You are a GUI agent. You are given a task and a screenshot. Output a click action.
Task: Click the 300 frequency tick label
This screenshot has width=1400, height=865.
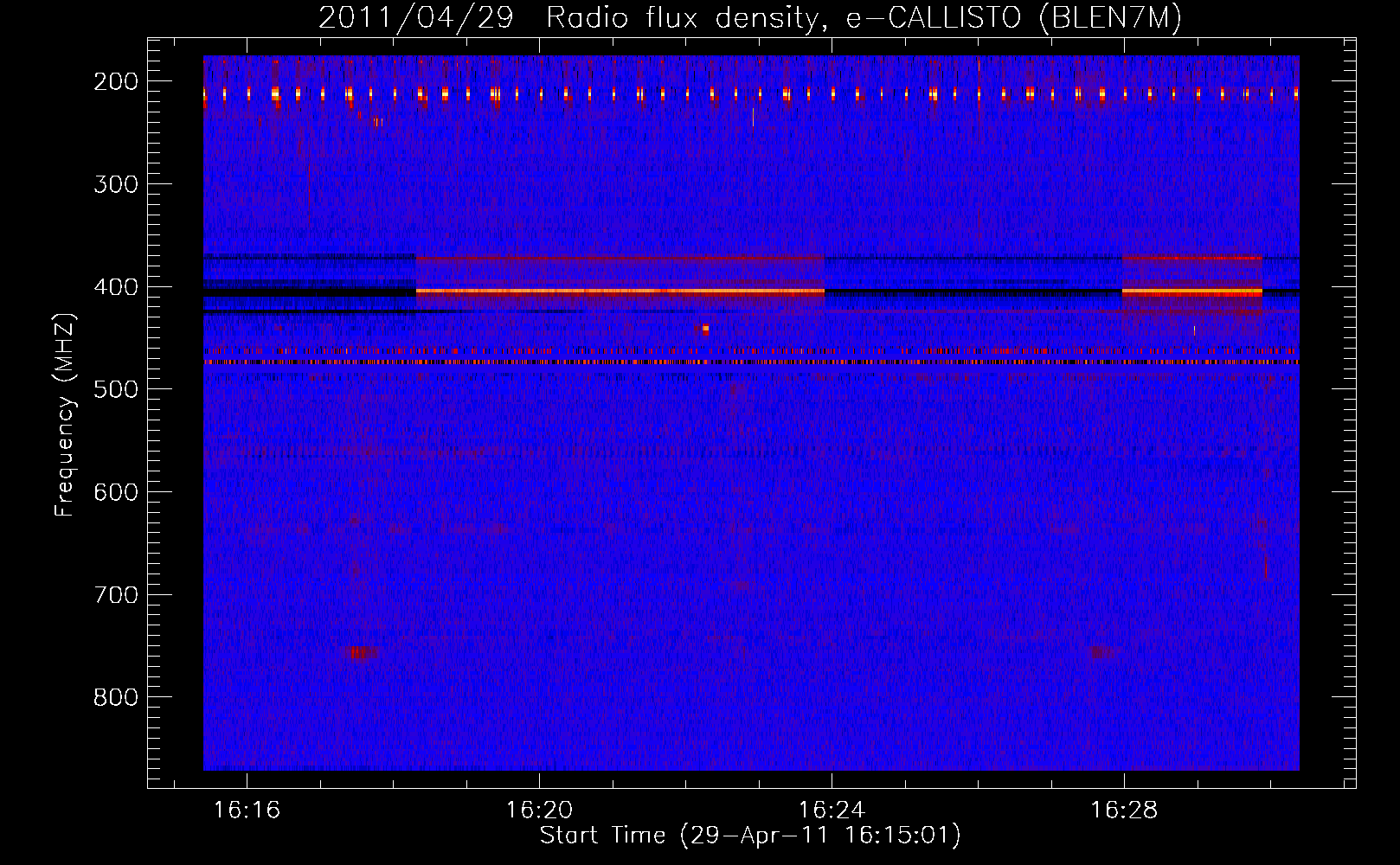(x=115, y=184)
